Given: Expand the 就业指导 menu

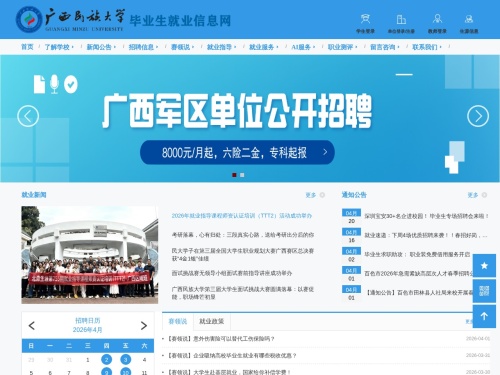Looking at the screenshot, I should [x=221, y=47].
